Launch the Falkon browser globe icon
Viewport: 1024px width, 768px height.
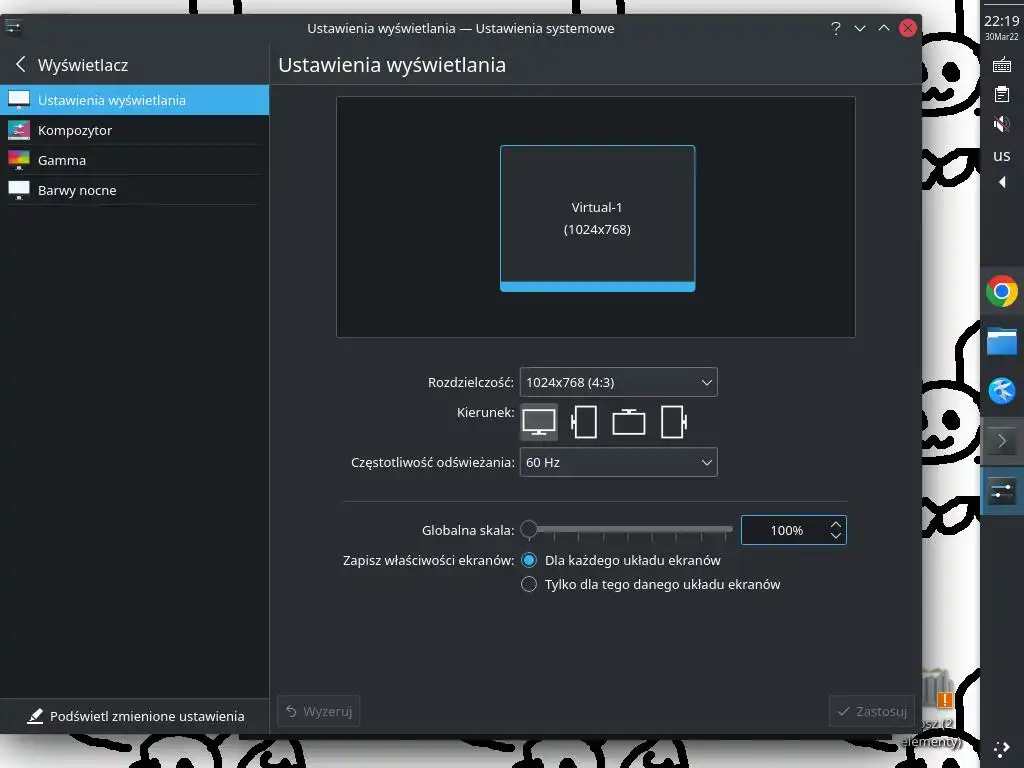[1002, 391]
